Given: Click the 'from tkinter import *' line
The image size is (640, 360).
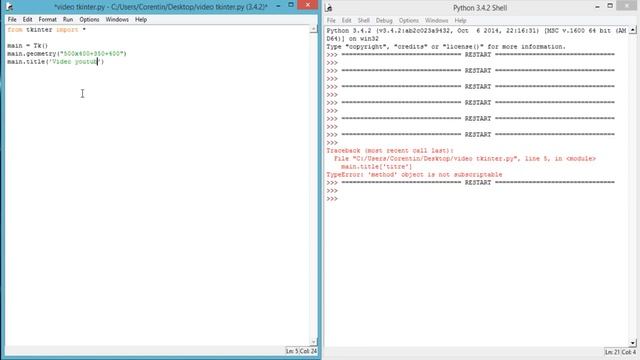Looking at the screenshot, I should coord(47,30).
